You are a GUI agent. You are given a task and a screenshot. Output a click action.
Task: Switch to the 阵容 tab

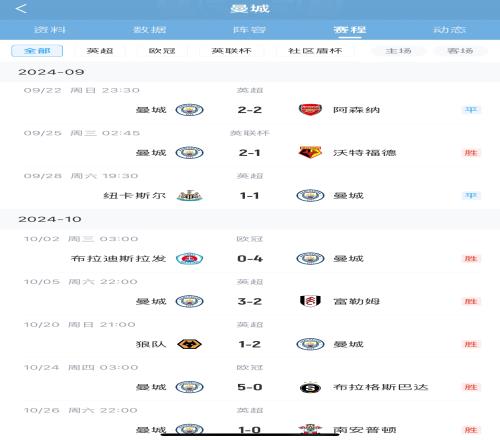tap(249, 30)
